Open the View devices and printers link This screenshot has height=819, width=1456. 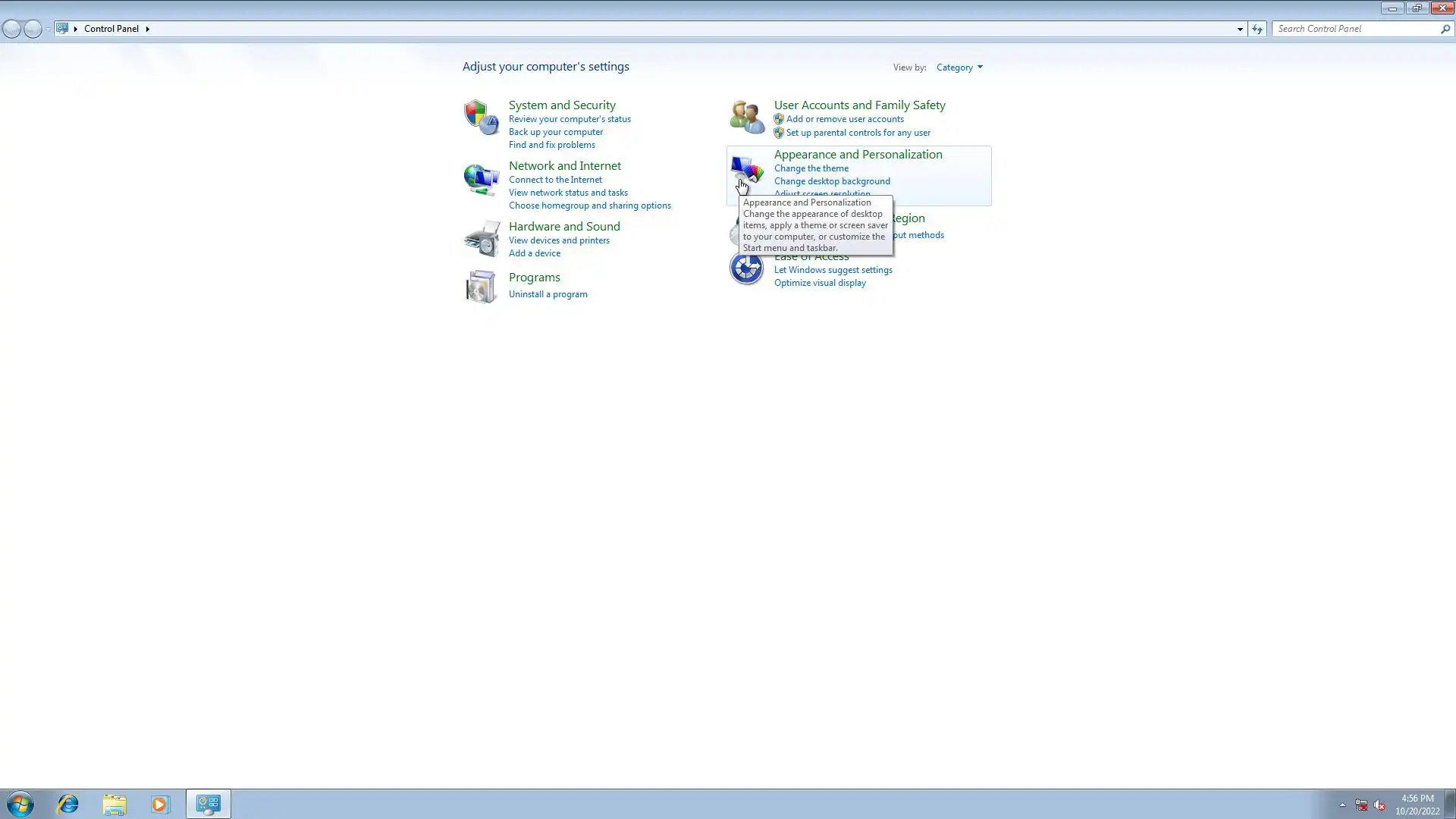(559, 240)
